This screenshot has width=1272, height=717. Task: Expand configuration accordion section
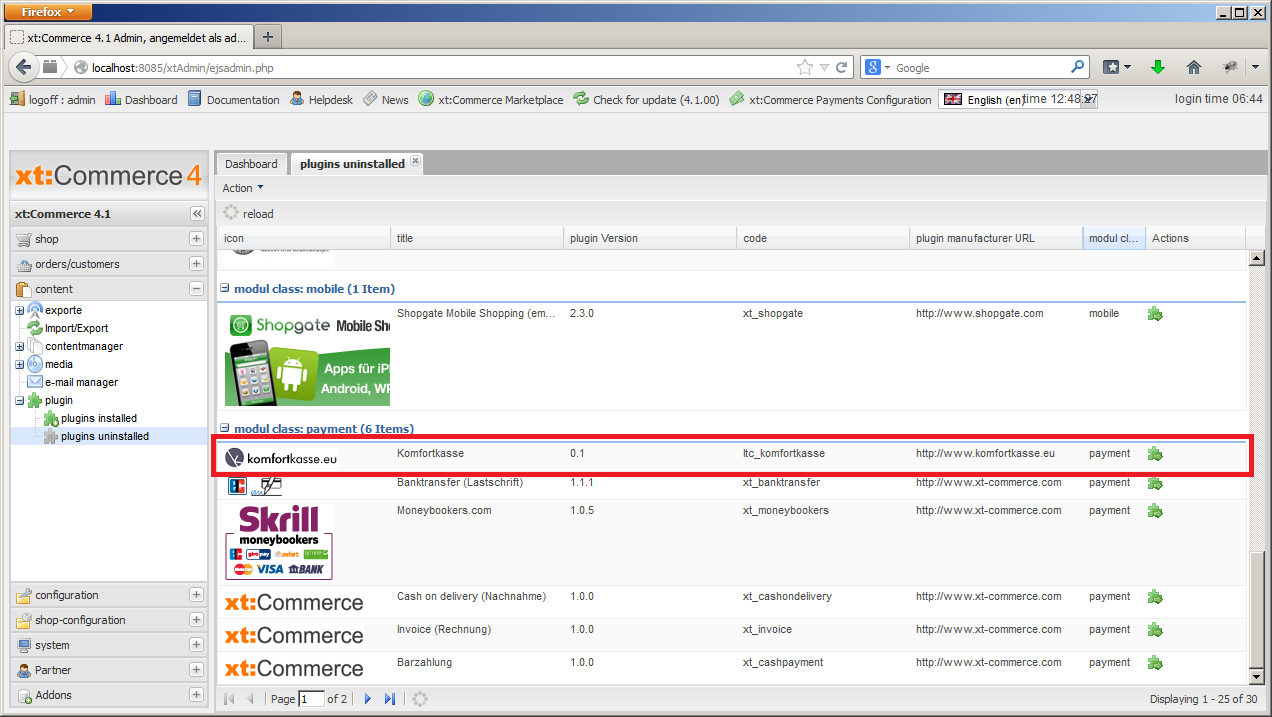tap(196, 595)
